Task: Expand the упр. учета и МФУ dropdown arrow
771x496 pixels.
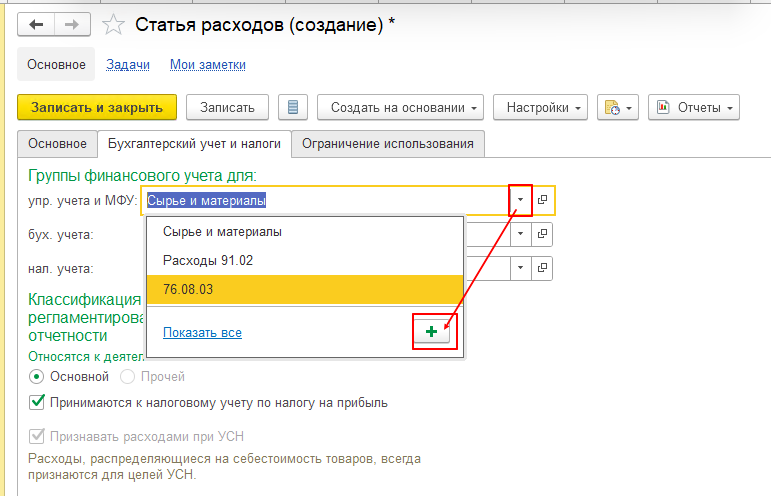Action: pos(521,200)
